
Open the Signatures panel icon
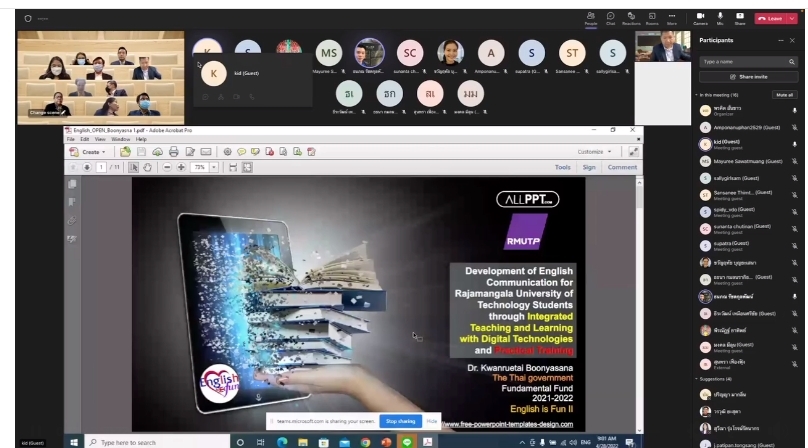pos(72,239)
